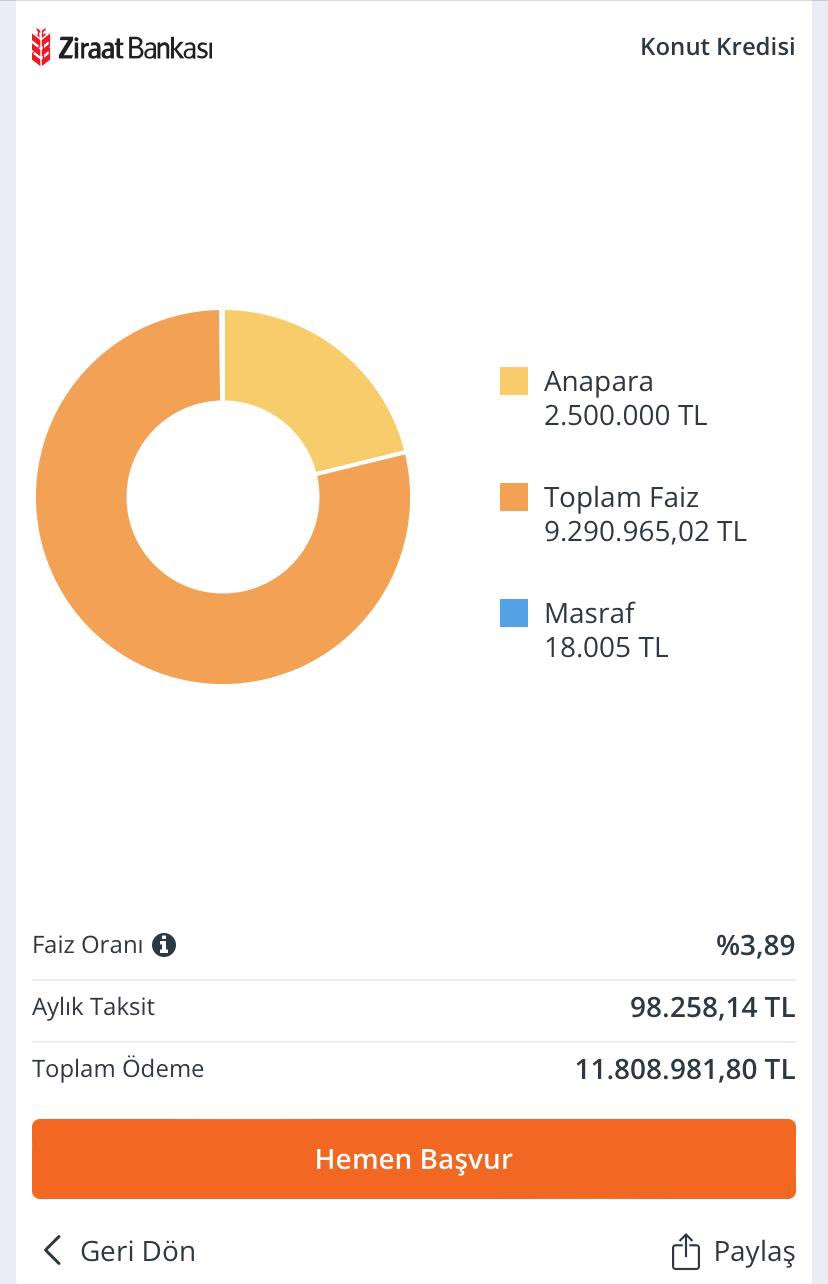Click the Faiz Oranı label text
The width and height of the screenshot is (828, 1284).
coord(88,945)
